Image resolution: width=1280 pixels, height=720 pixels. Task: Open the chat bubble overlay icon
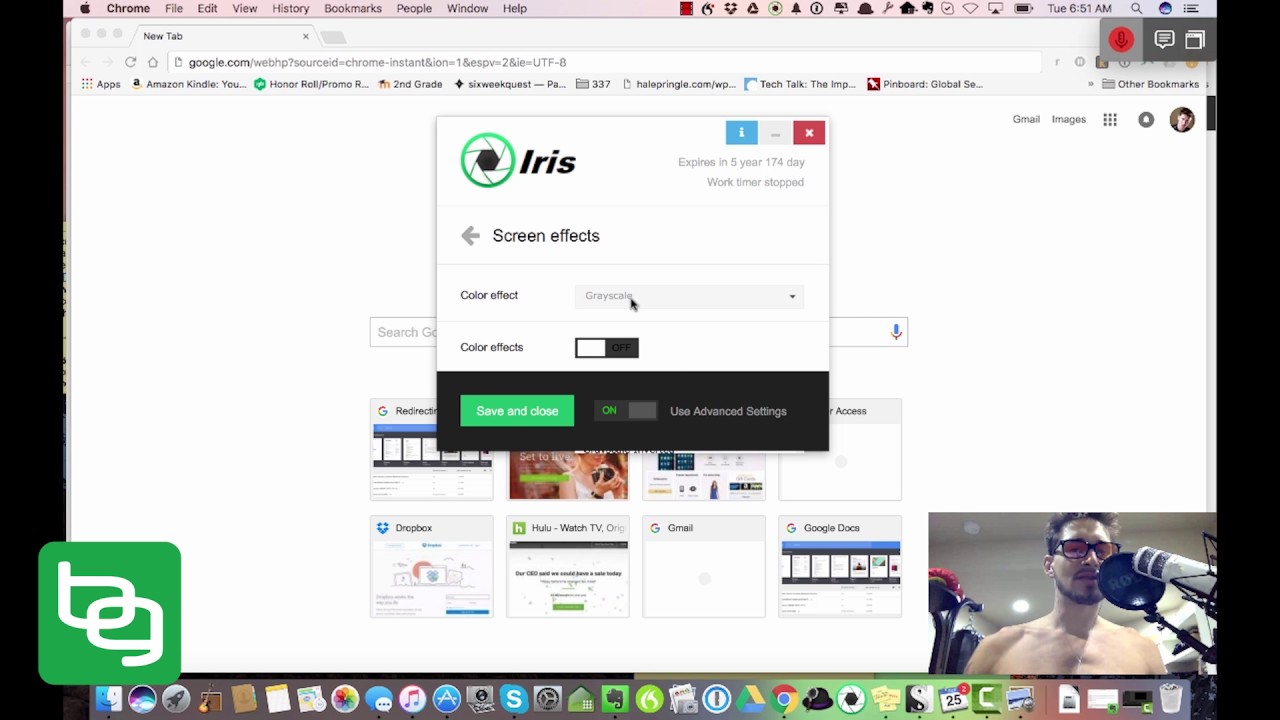click(x=1164, y=40)
